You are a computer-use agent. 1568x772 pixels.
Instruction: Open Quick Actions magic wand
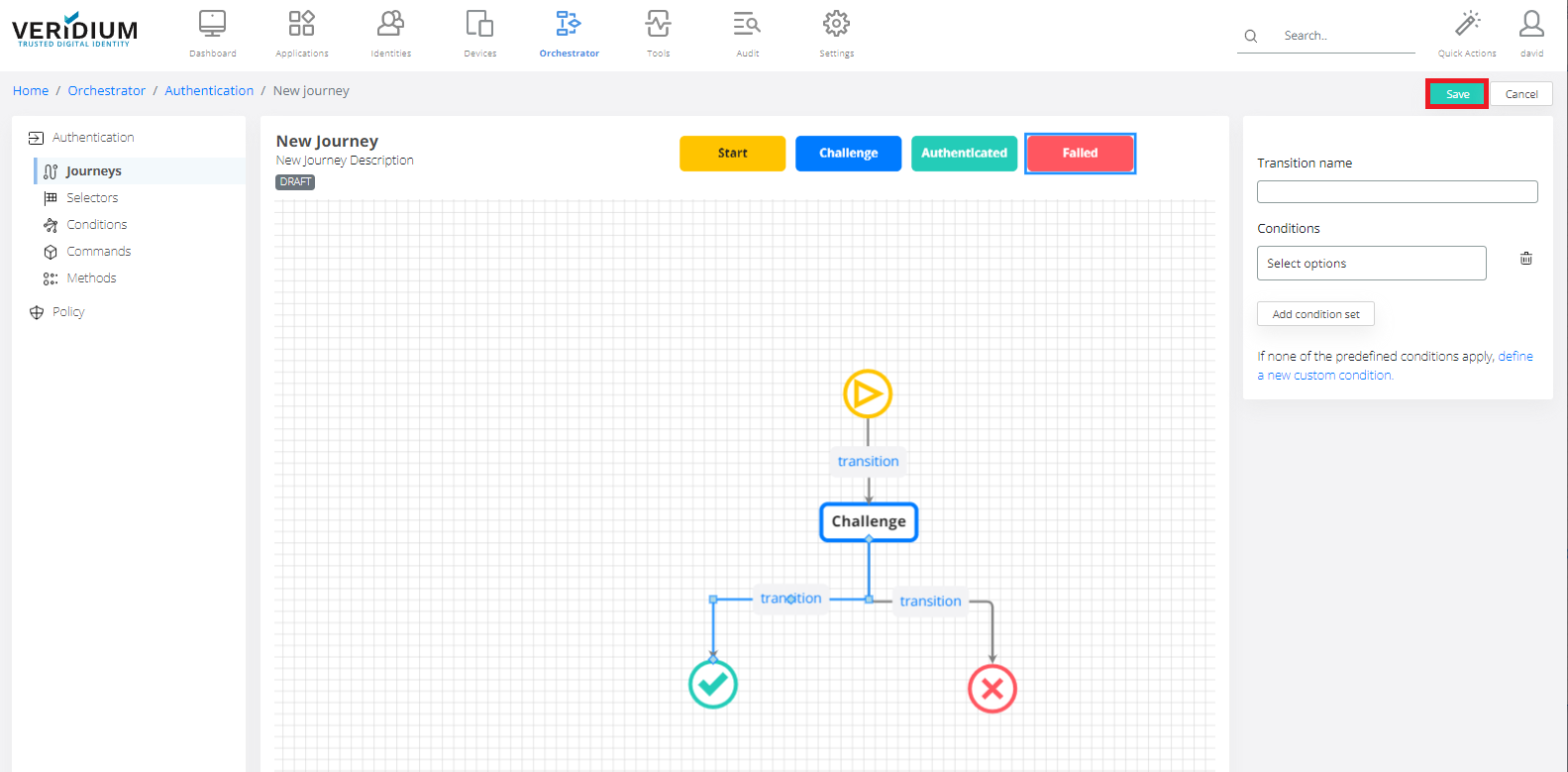point(1467,24)
